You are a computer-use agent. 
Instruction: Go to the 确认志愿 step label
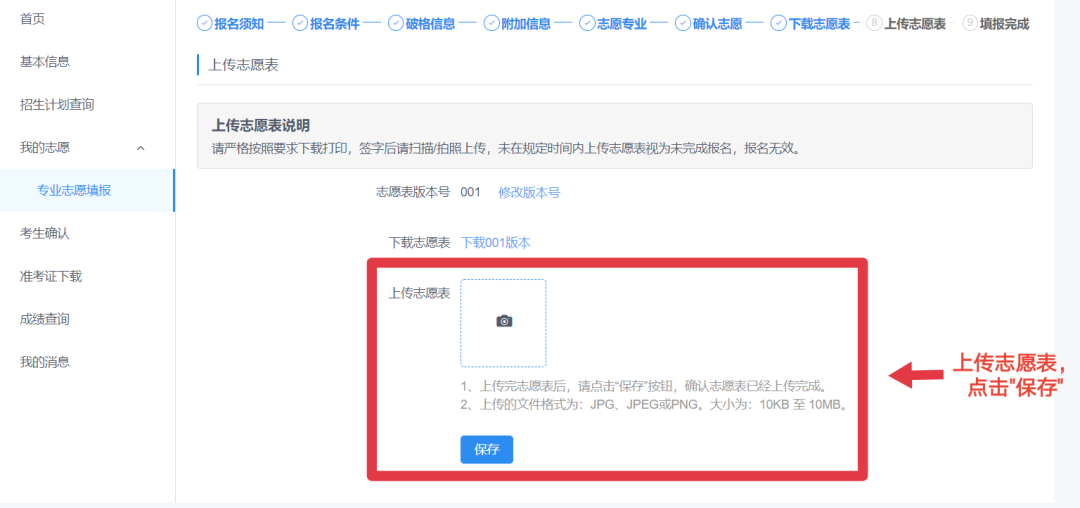click(x=718, y=24)
